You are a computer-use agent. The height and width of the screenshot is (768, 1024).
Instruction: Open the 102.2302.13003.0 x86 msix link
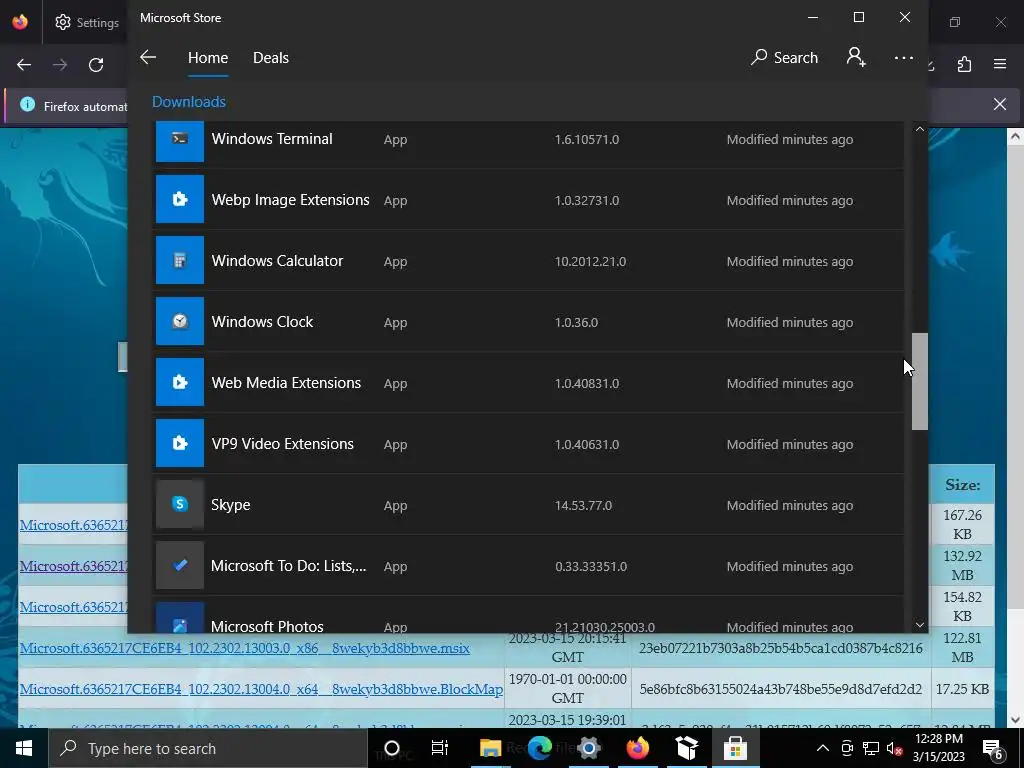[x=244, y=648]
